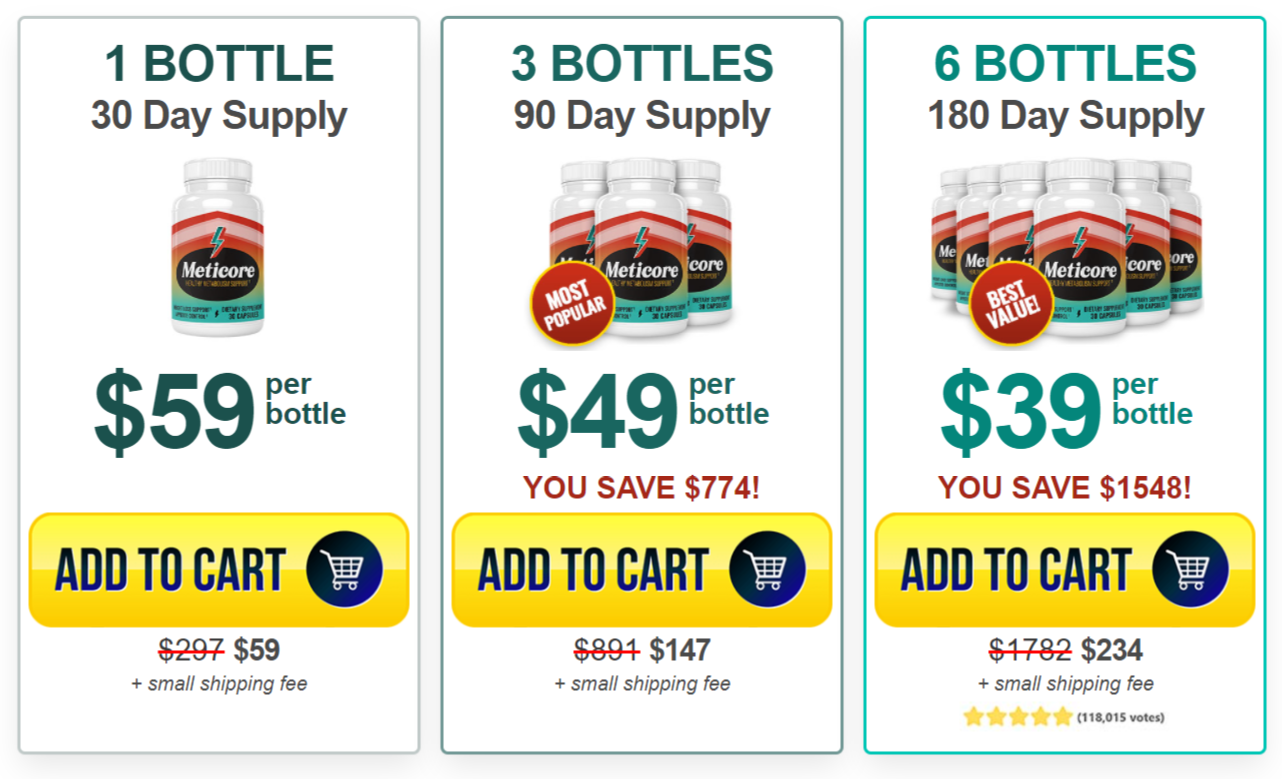The image size is (1282, 779).
Task: Click the cart icon on 1 bottle button
Action: 344,569
